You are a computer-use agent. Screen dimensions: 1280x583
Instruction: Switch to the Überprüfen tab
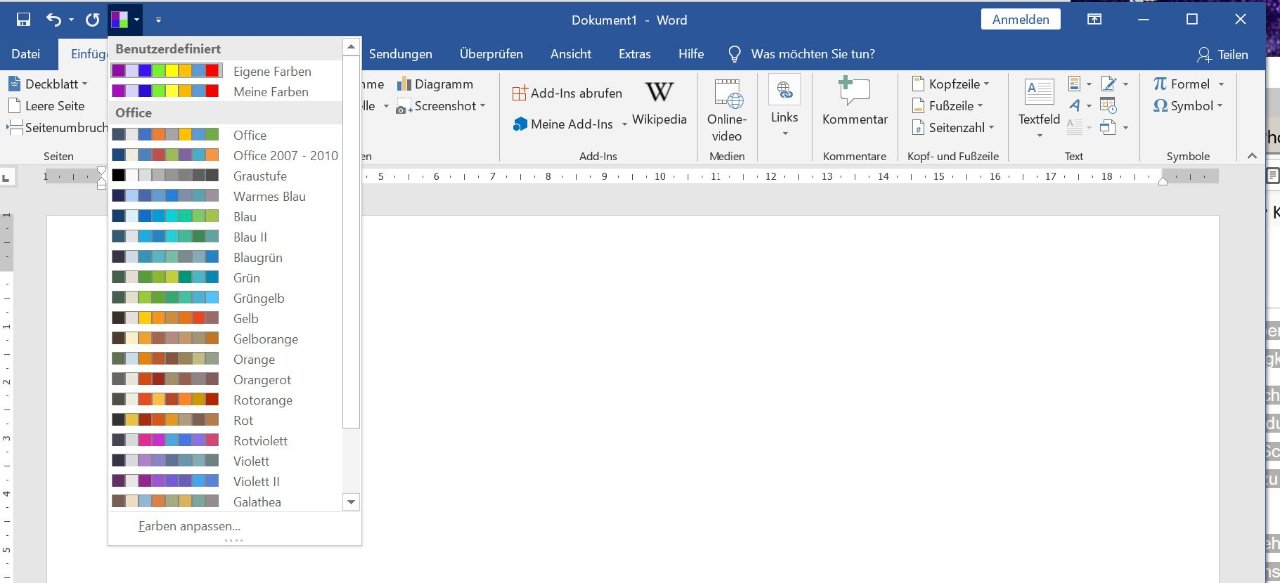pos(490,54)
